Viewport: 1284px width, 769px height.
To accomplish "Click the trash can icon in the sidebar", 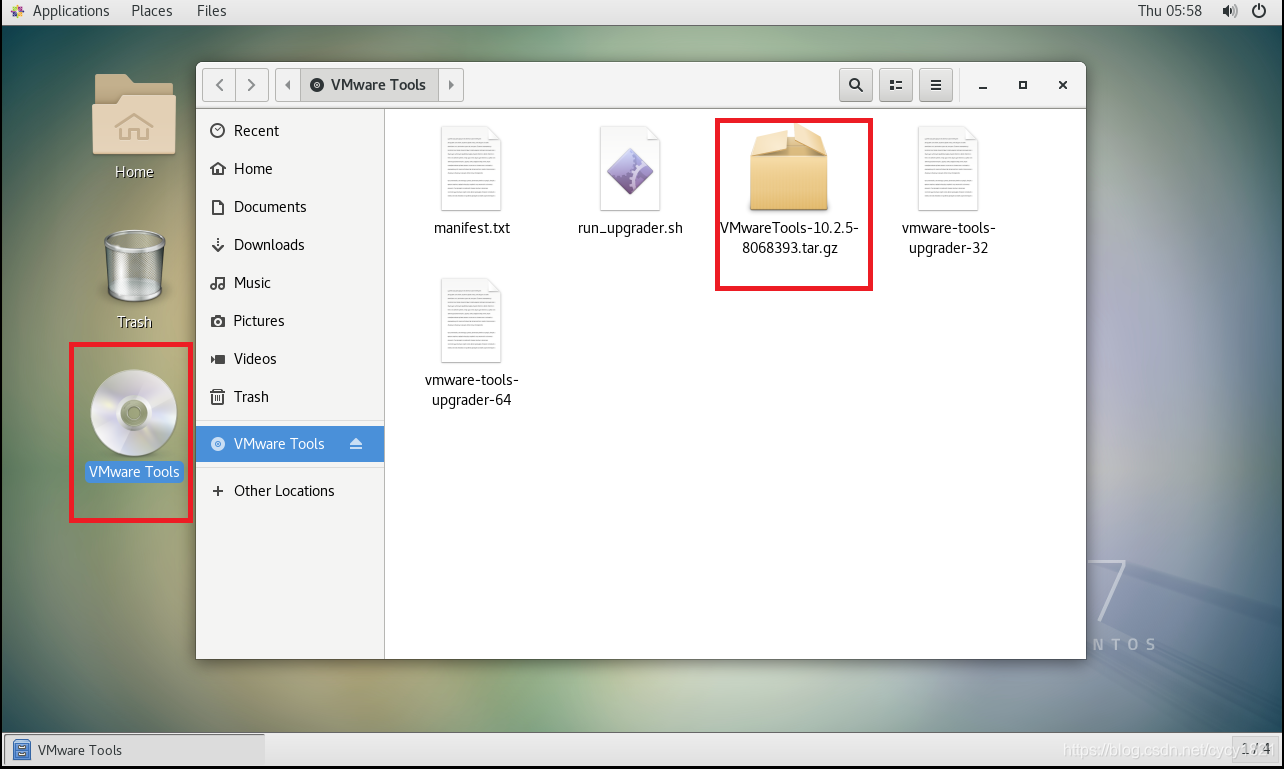I will [218, 397].
